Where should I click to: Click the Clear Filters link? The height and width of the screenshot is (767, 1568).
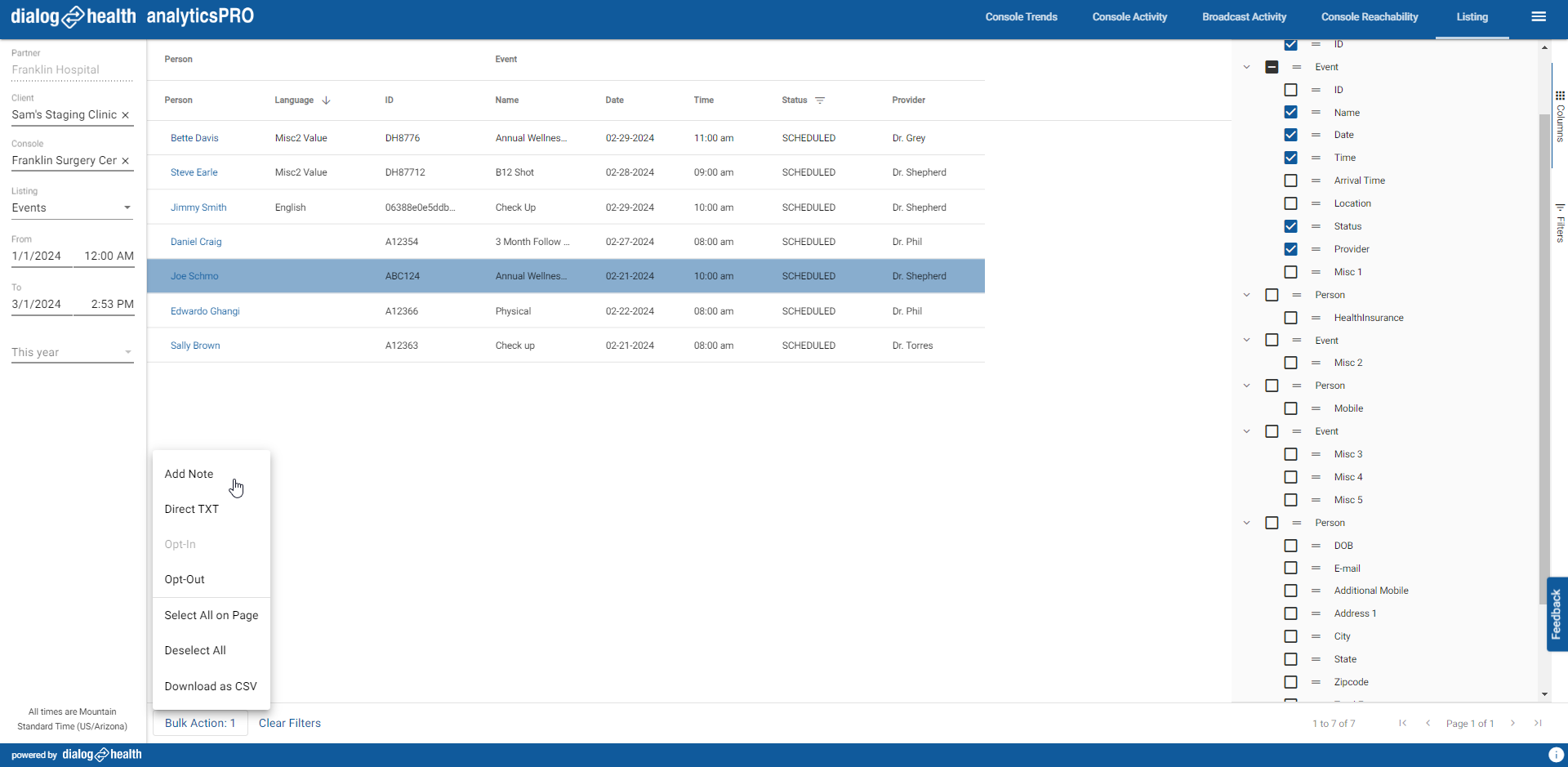tap(290, 723)
